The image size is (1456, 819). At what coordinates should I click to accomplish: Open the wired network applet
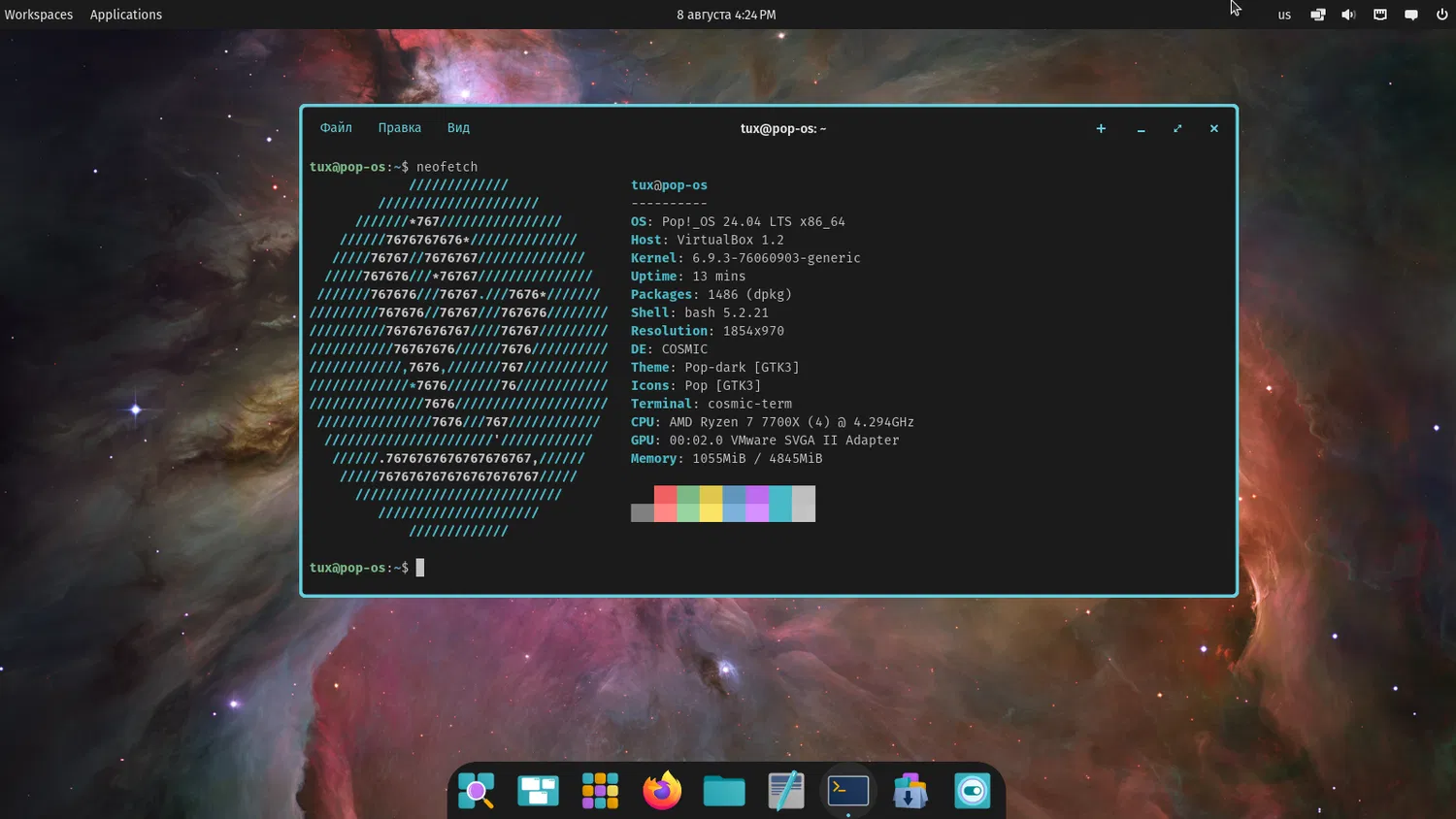1379,15
